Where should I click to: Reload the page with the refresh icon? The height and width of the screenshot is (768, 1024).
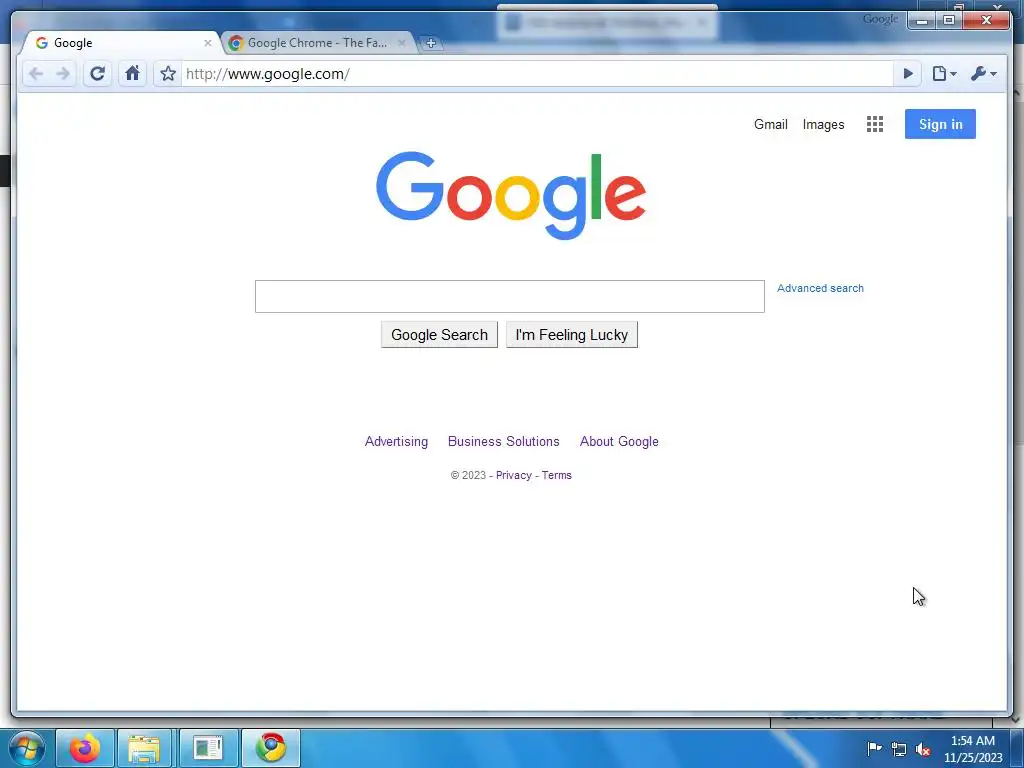tap(97, 74)
